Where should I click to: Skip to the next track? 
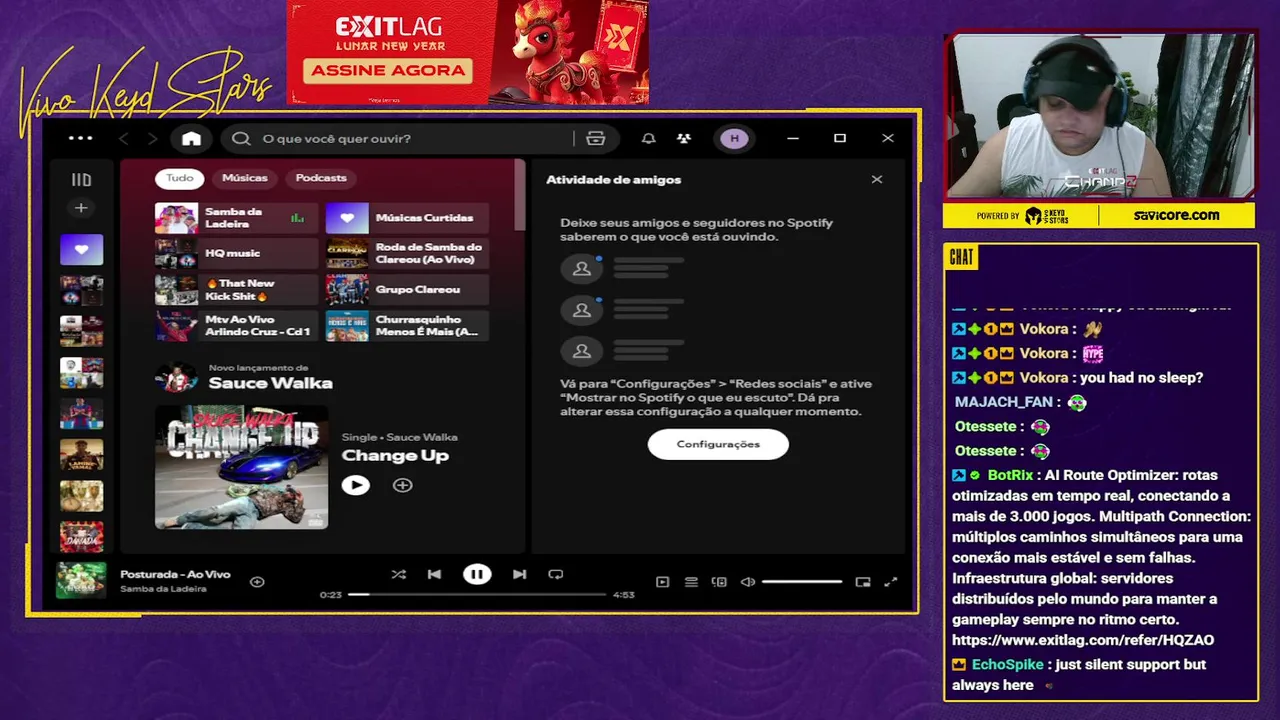click(x=519, y=574)
